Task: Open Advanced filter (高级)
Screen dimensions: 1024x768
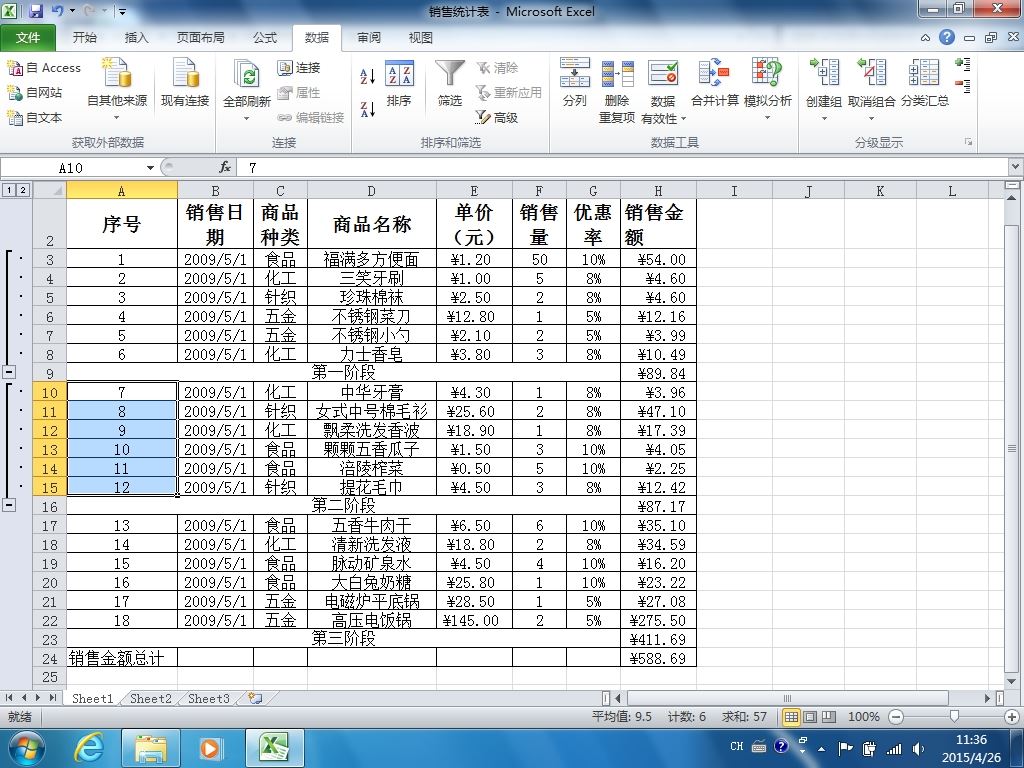Action: pyautogui.click(x=497, y=118)
